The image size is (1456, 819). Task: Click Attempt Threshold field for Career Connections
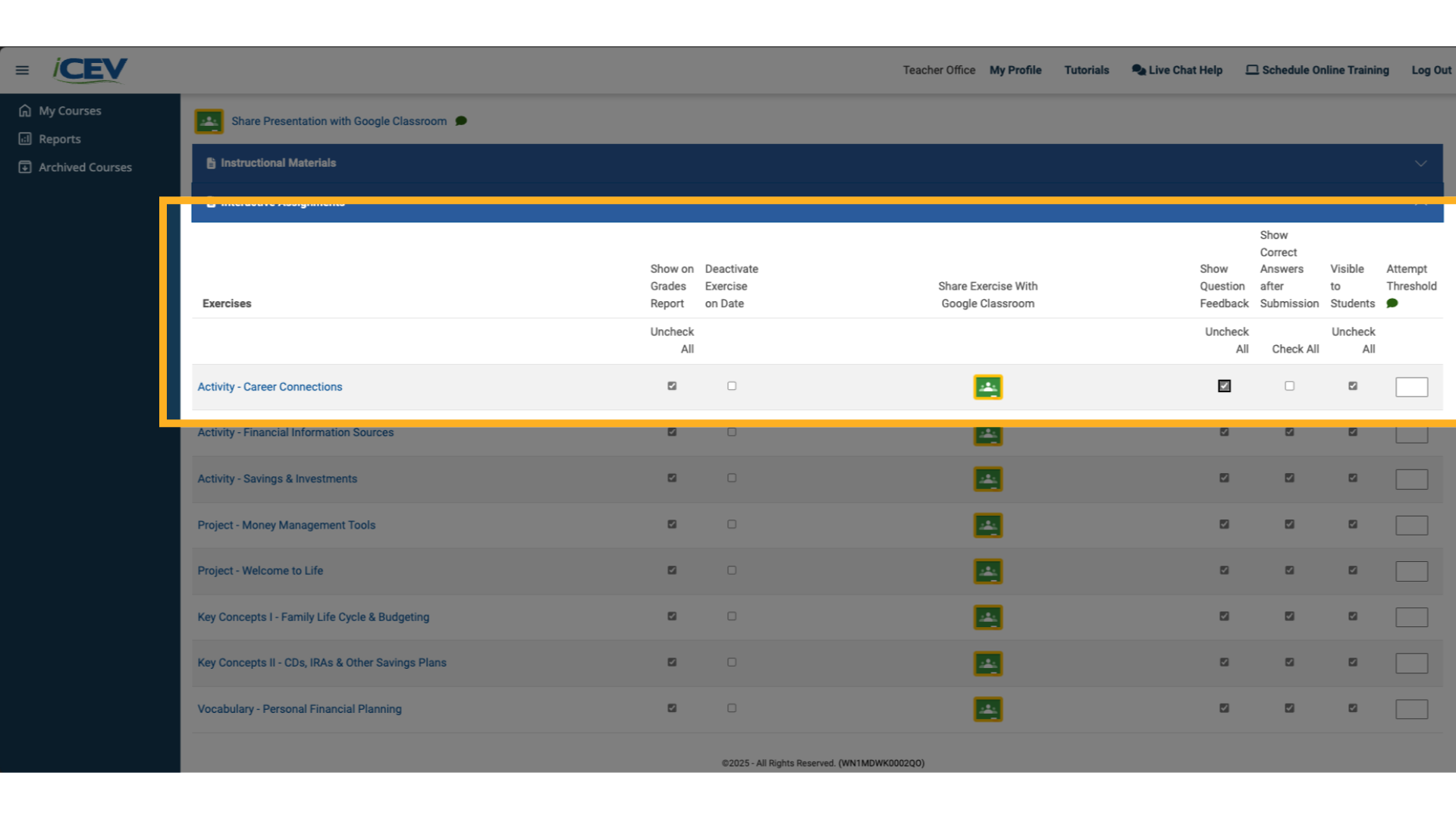pos(1412,387)
